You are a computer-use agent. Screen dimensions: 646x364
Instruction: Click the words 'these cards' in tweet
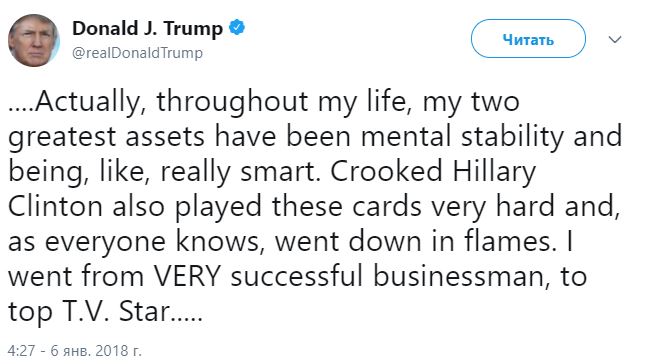coord(346,206)
